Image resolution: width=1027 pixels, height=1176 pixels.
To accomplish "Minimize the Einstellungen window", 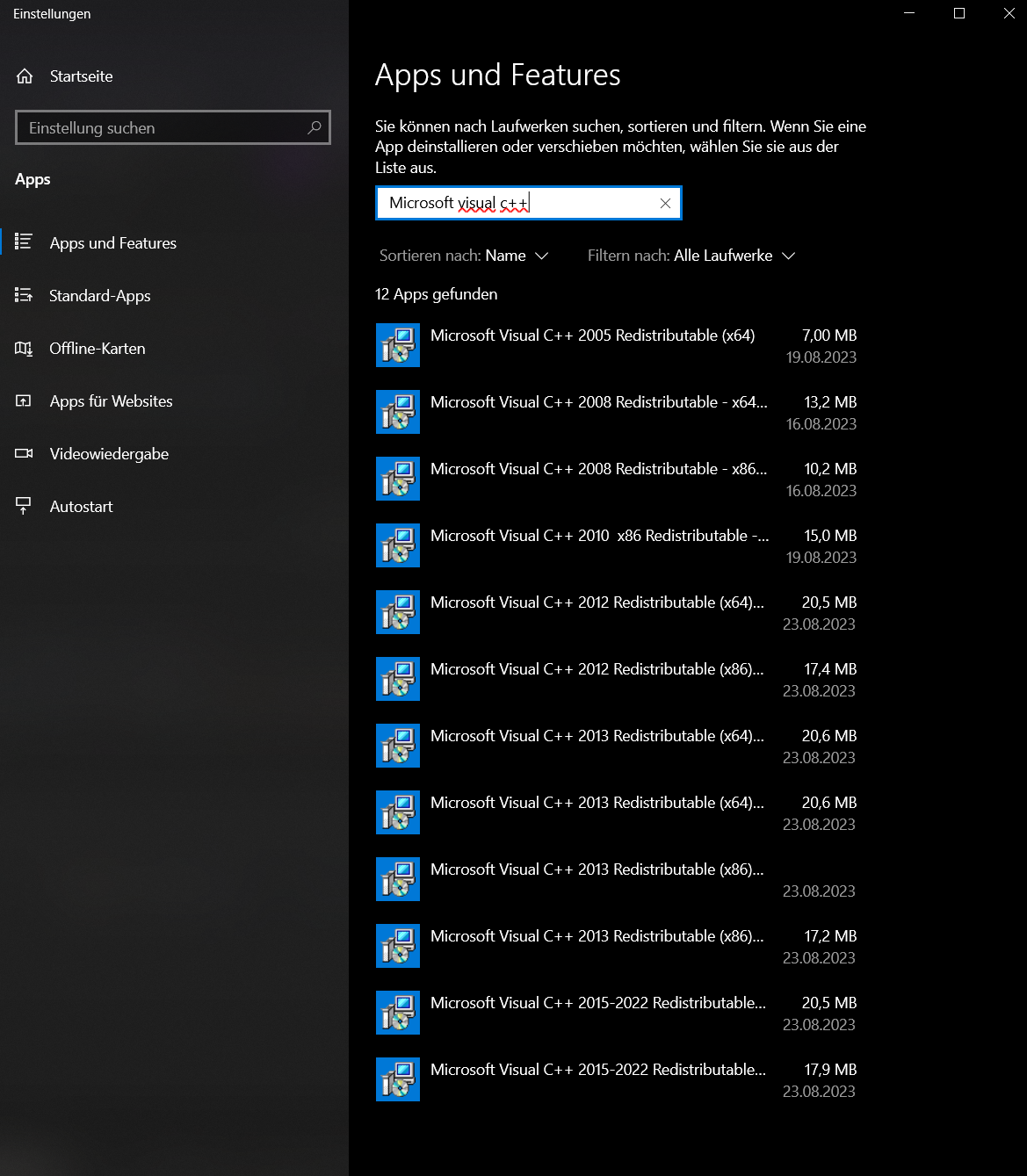I will click(x=909, y=13).
